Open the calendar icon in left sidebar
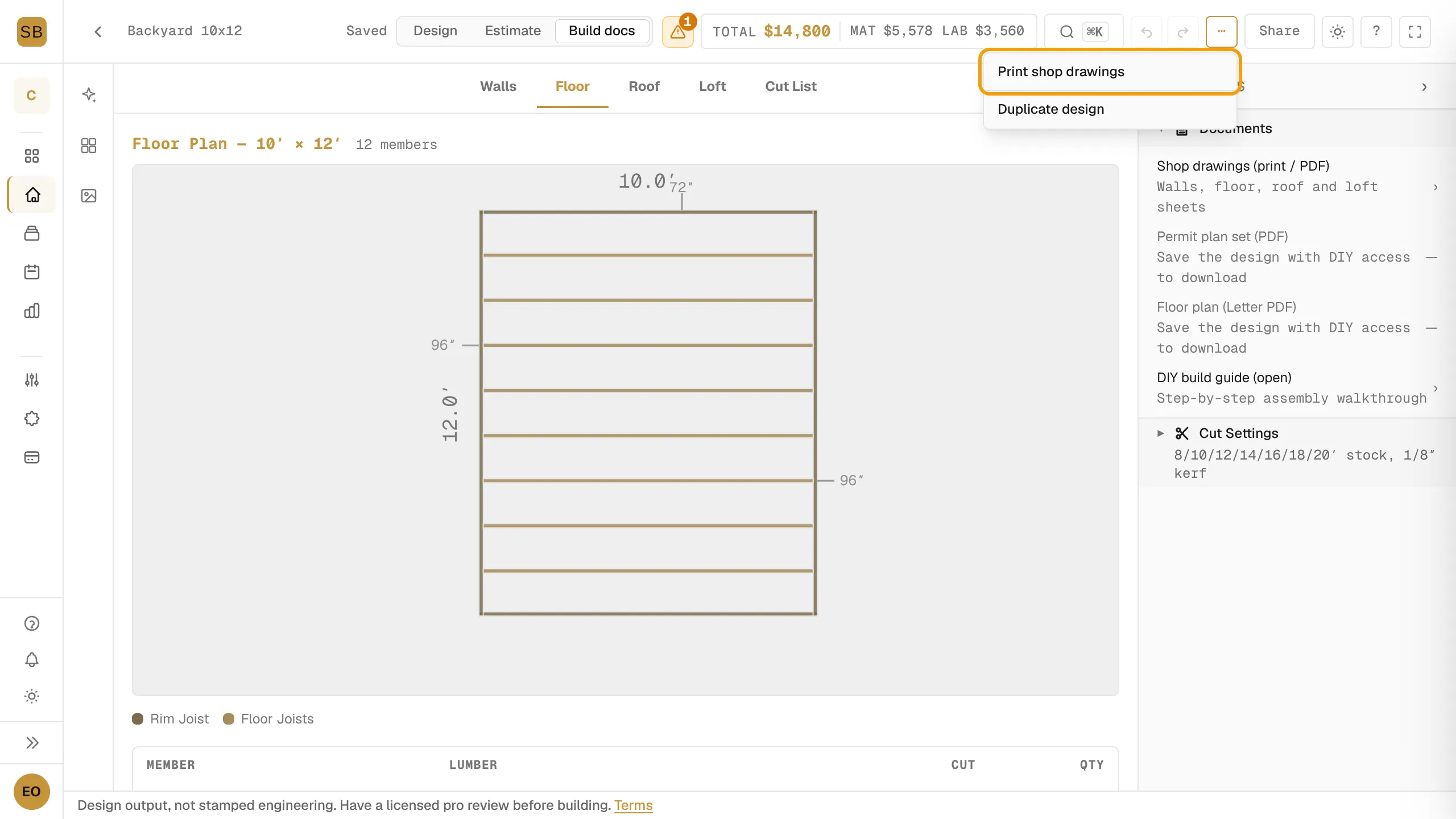This screenshot has width=1456, height=819. [x=32, y=272]
